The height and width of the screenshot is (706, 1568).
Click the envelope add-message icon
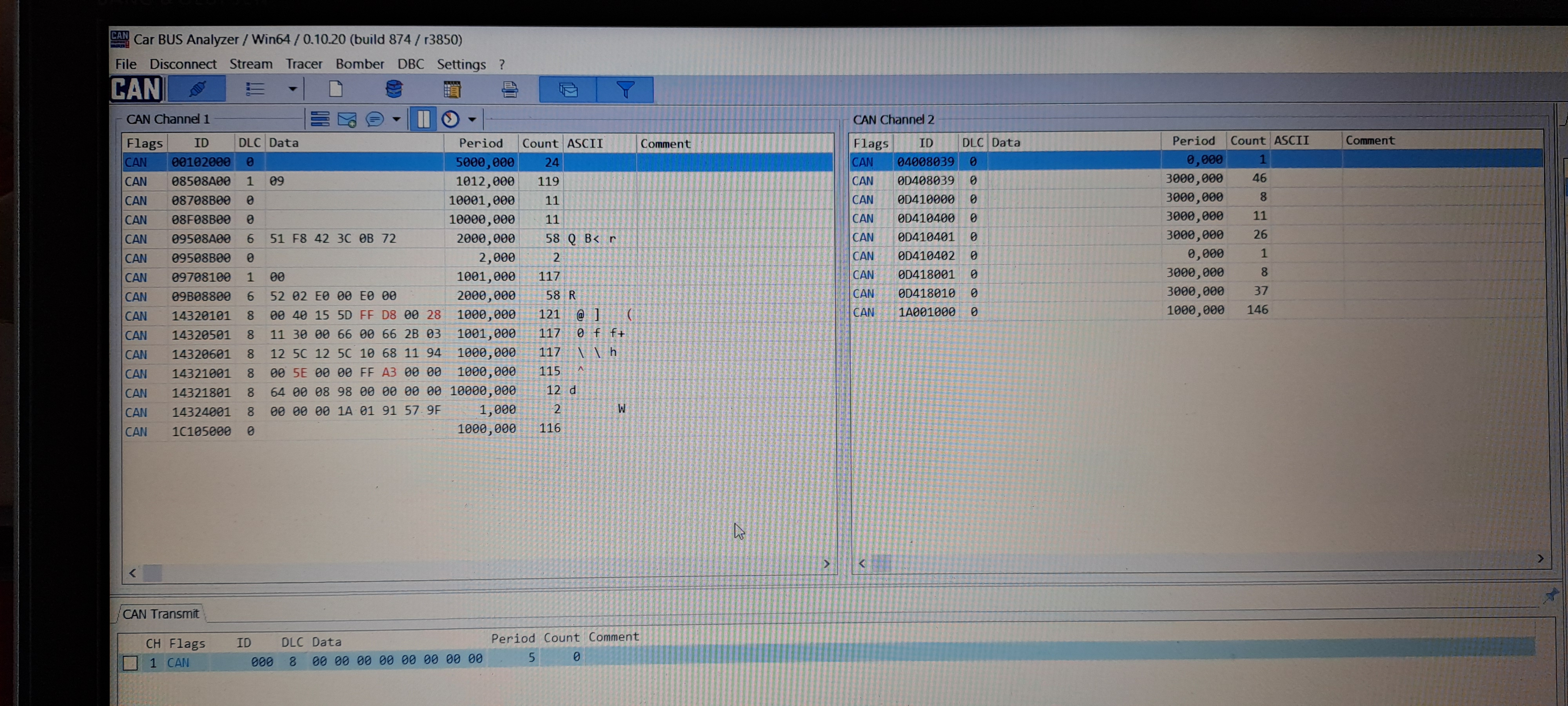[347, 119]
